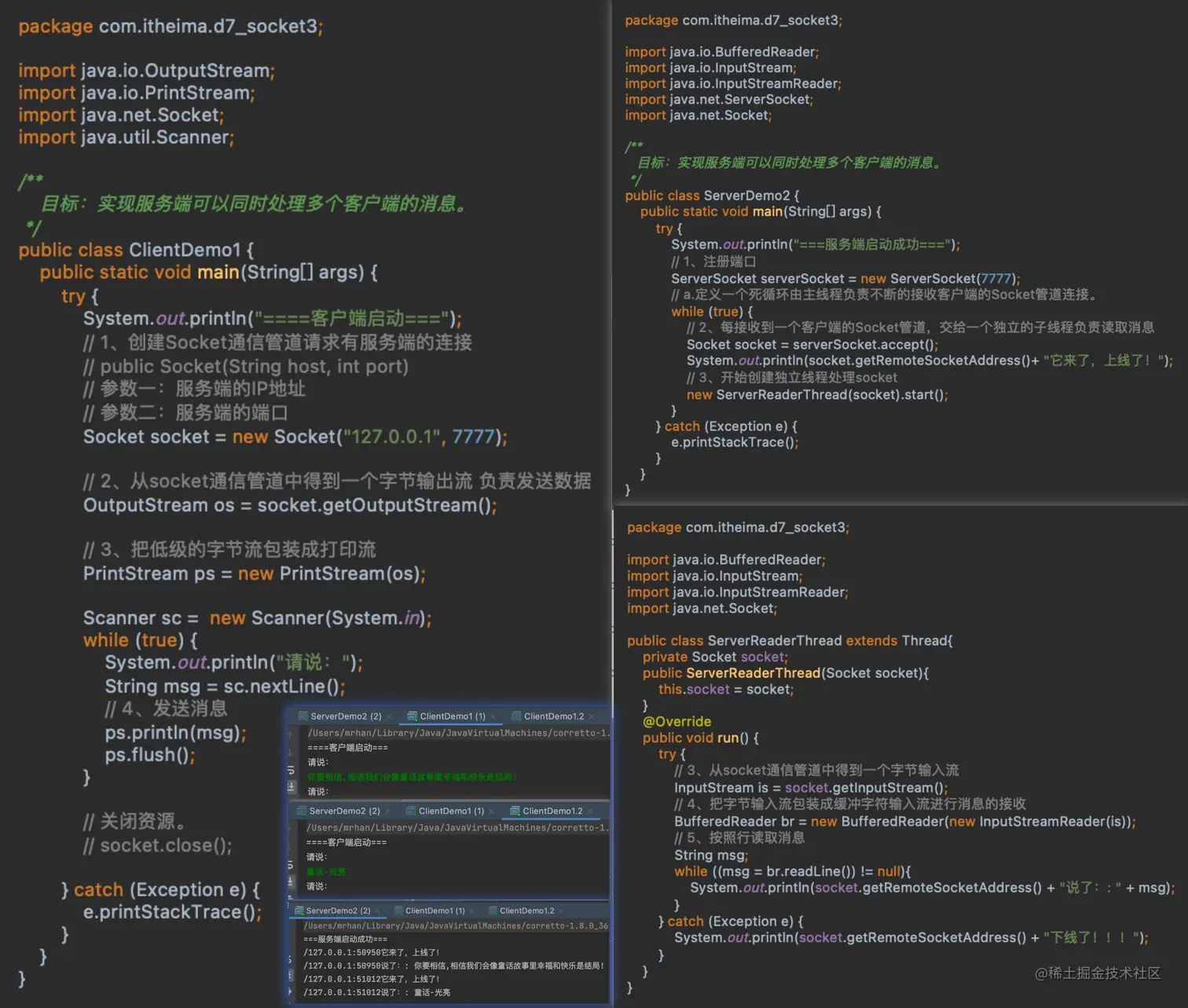The image size is (1188, 1008).
Task: Switch to ClientDemo1 (1) tab in bottom console
Action: tap(434, 911)
